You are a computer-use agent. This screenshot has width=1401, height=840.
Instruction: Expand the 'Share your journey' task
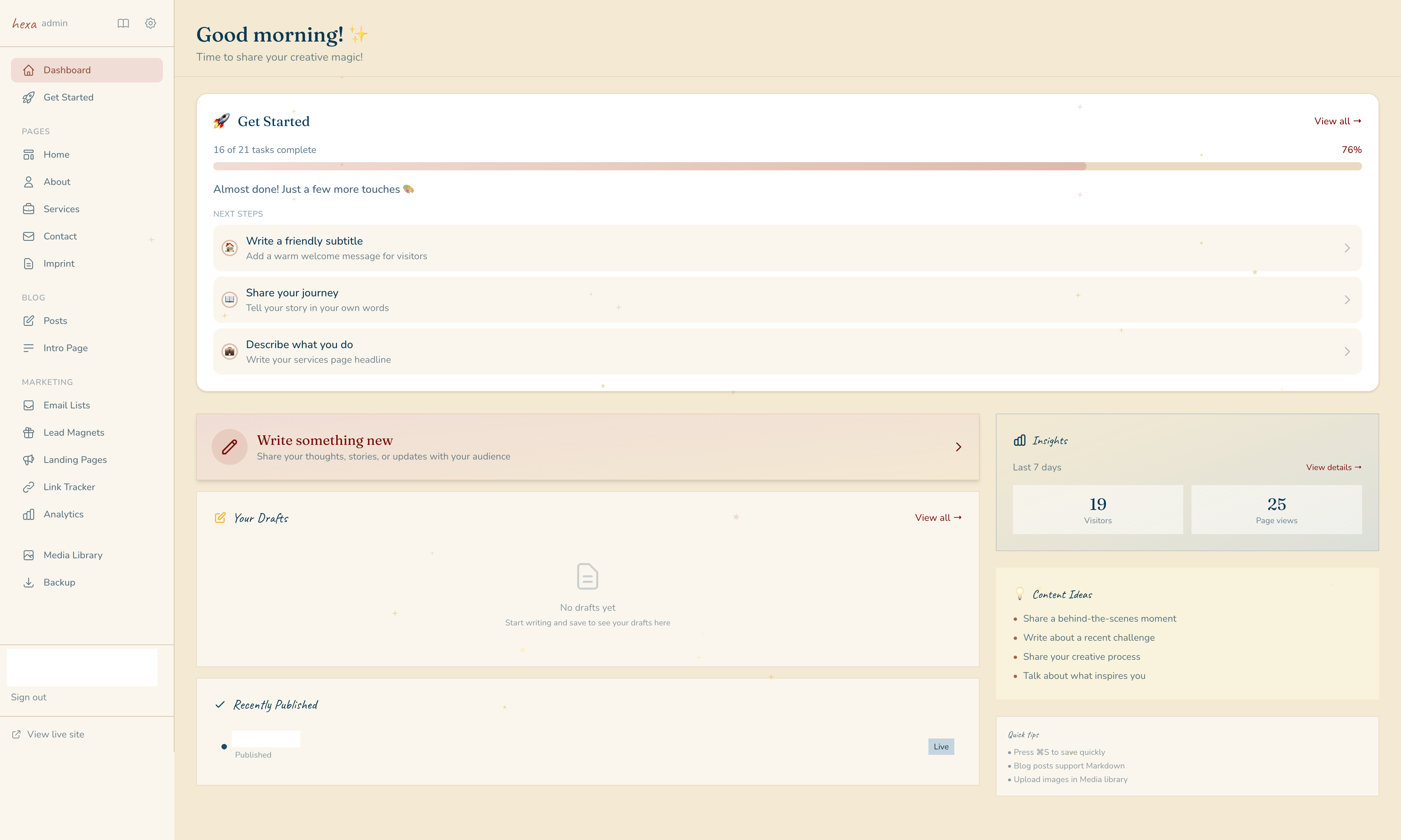click(787, 299)
